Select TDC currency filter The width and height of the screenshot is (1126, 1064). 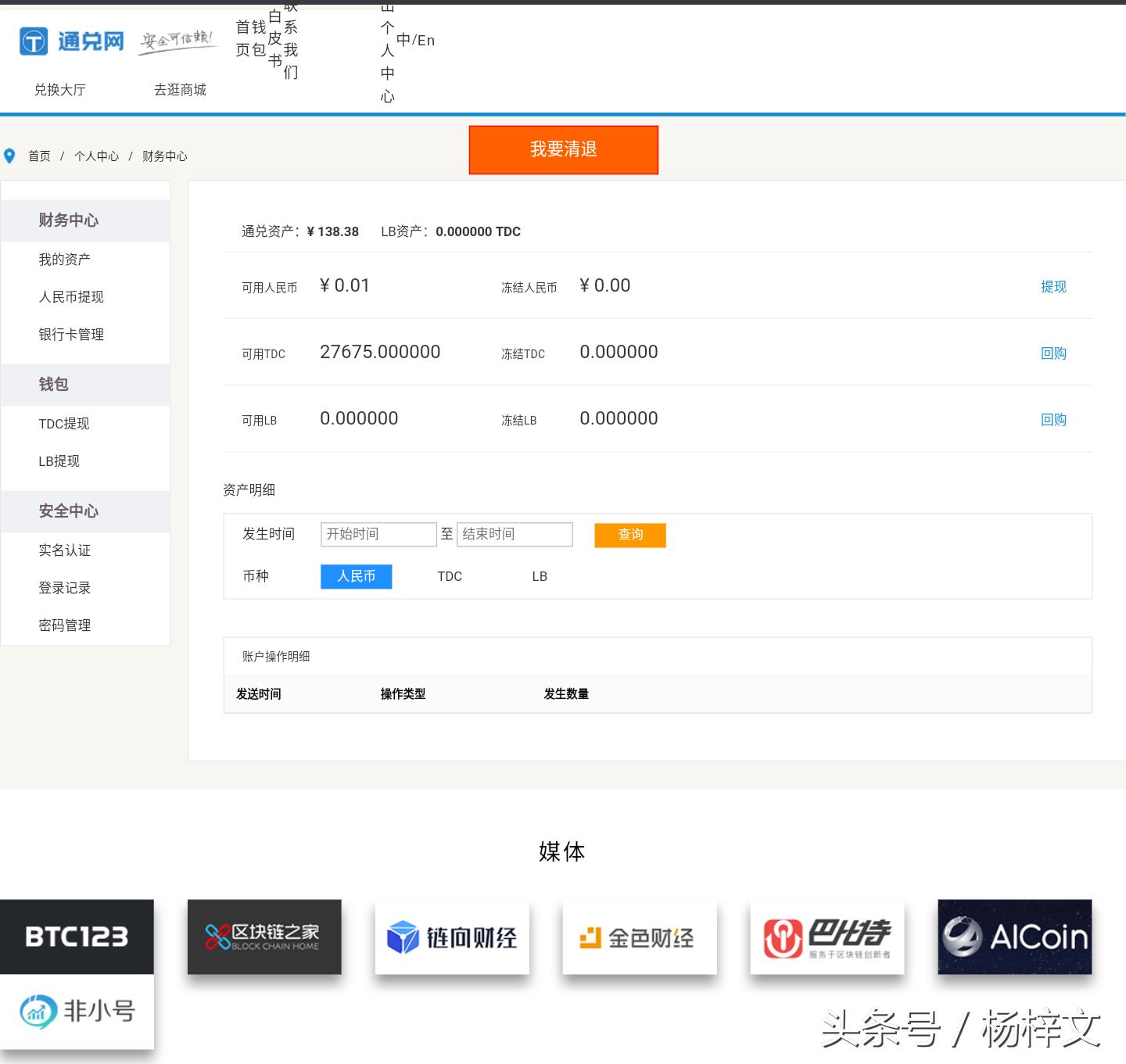450,576
